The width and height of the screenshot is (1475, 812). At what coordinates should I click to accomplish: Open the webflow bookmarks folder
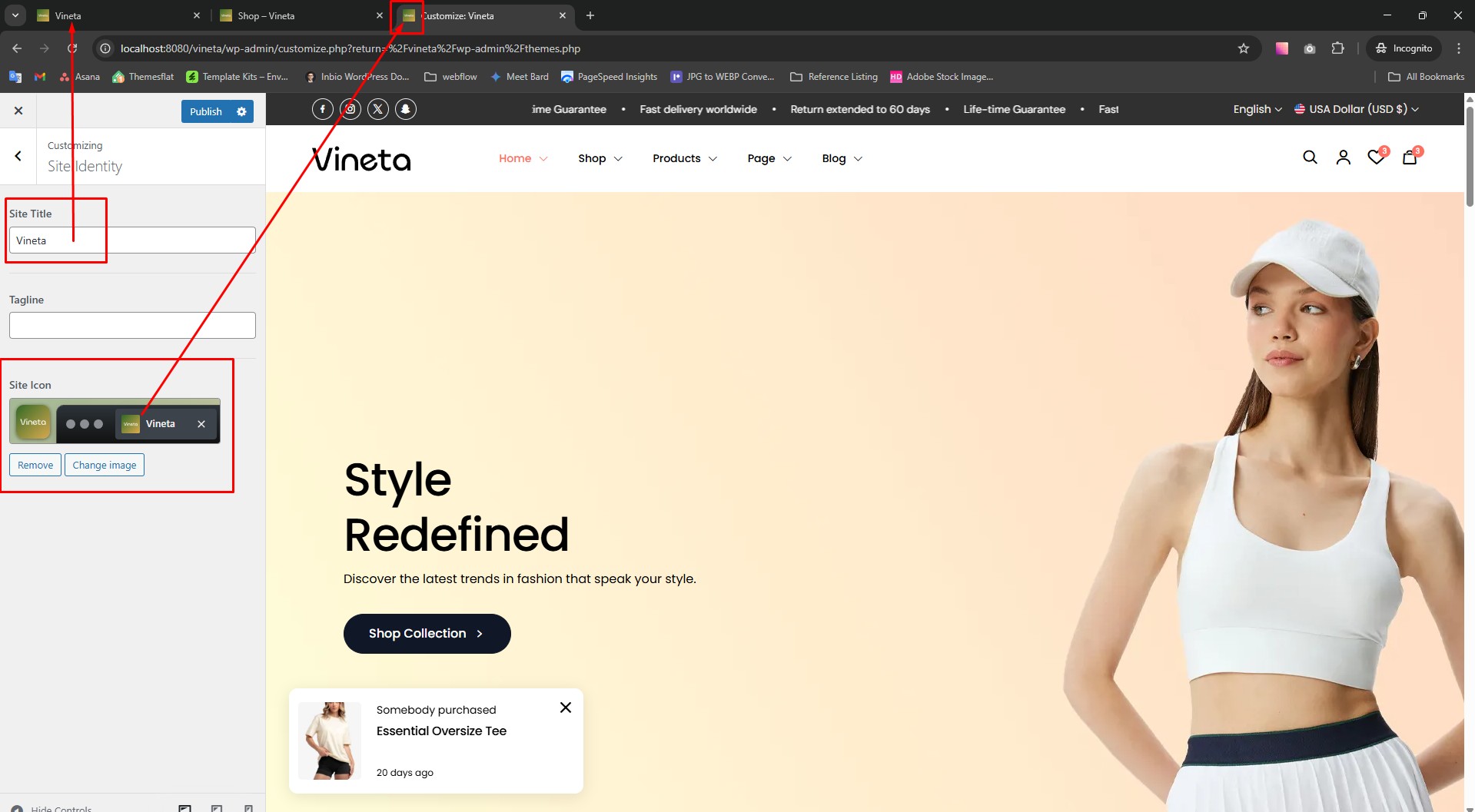coord(451,77)
